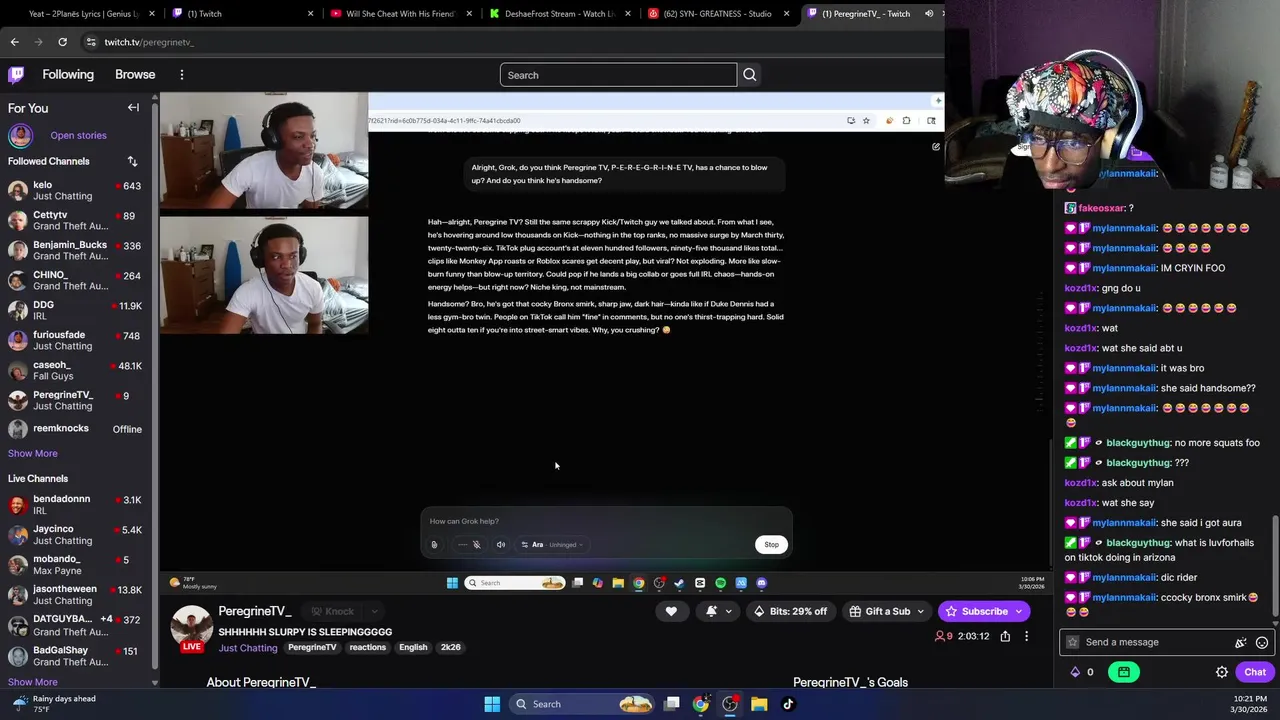Click the star icon in the message box
Viewport: 1280px width, 720px height.
1073,642
